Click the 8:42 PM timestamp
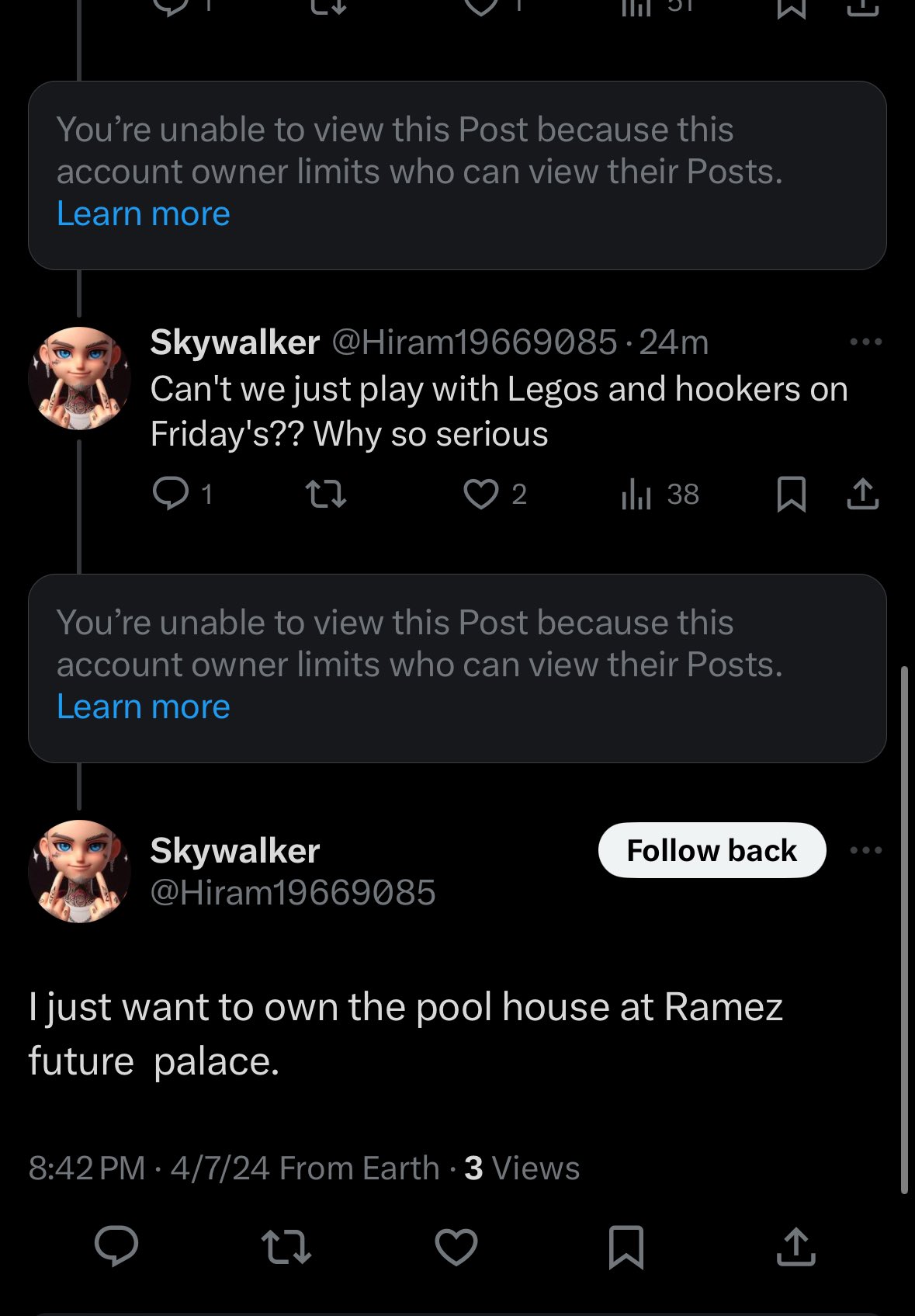The height and width of the screenshot is (1316, 915). tap(87, 1168)
